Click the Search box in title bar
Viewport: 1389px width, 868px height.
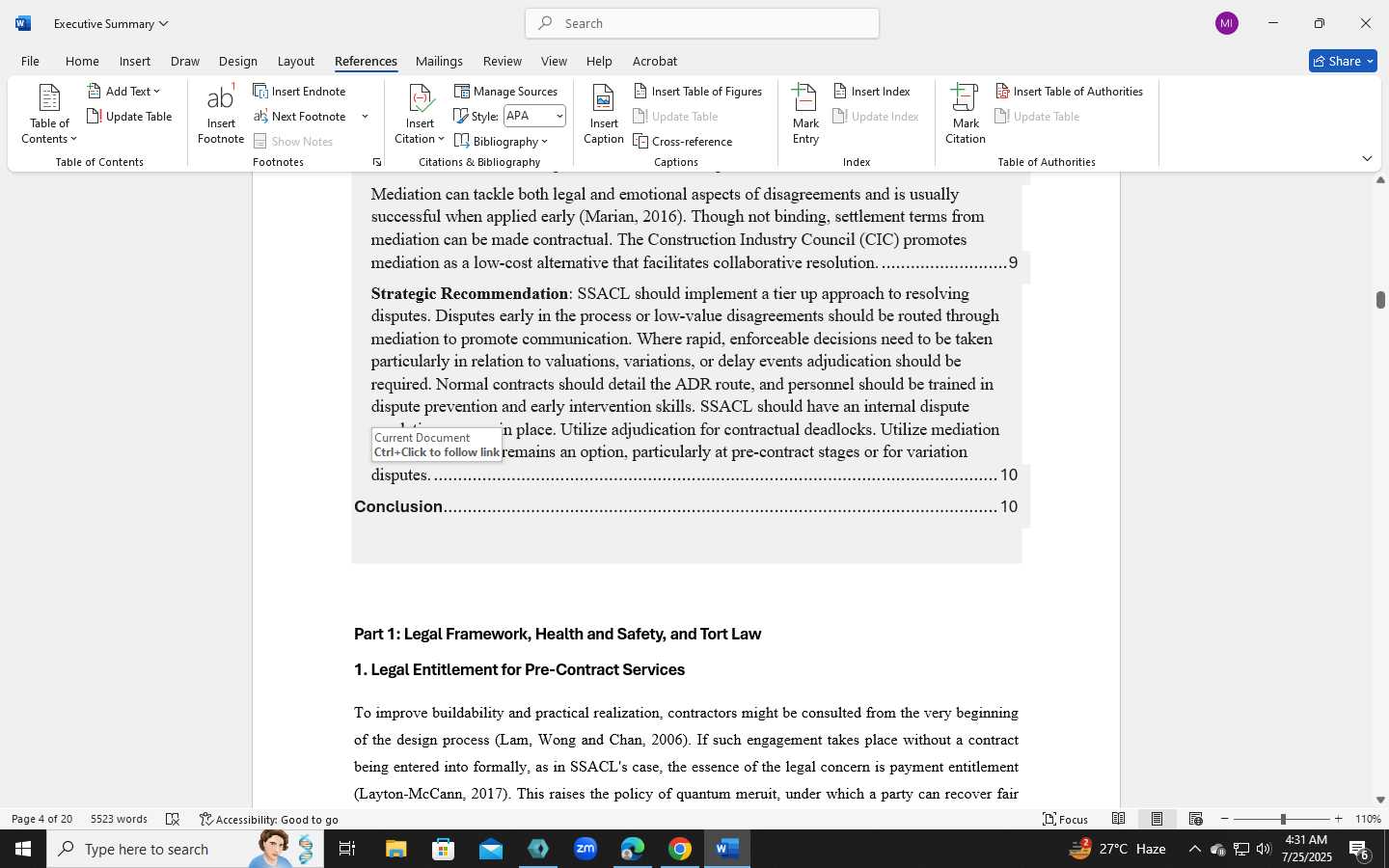pyautogui.click(x=702, y=23)
